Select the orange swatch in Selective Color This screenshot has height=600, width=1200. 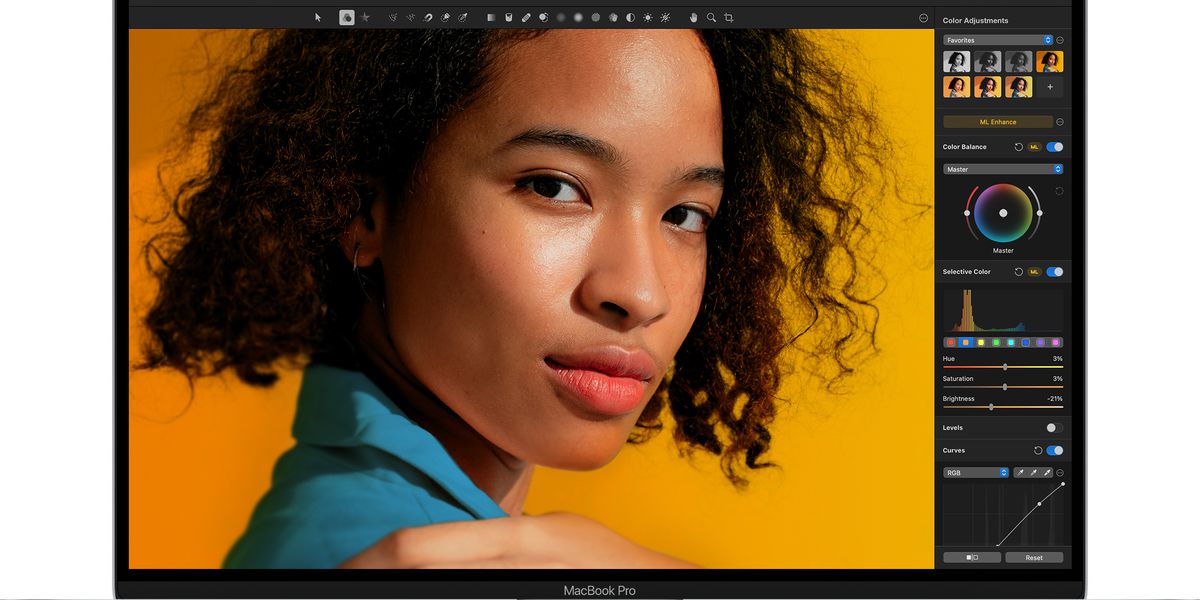pos(966,342)
